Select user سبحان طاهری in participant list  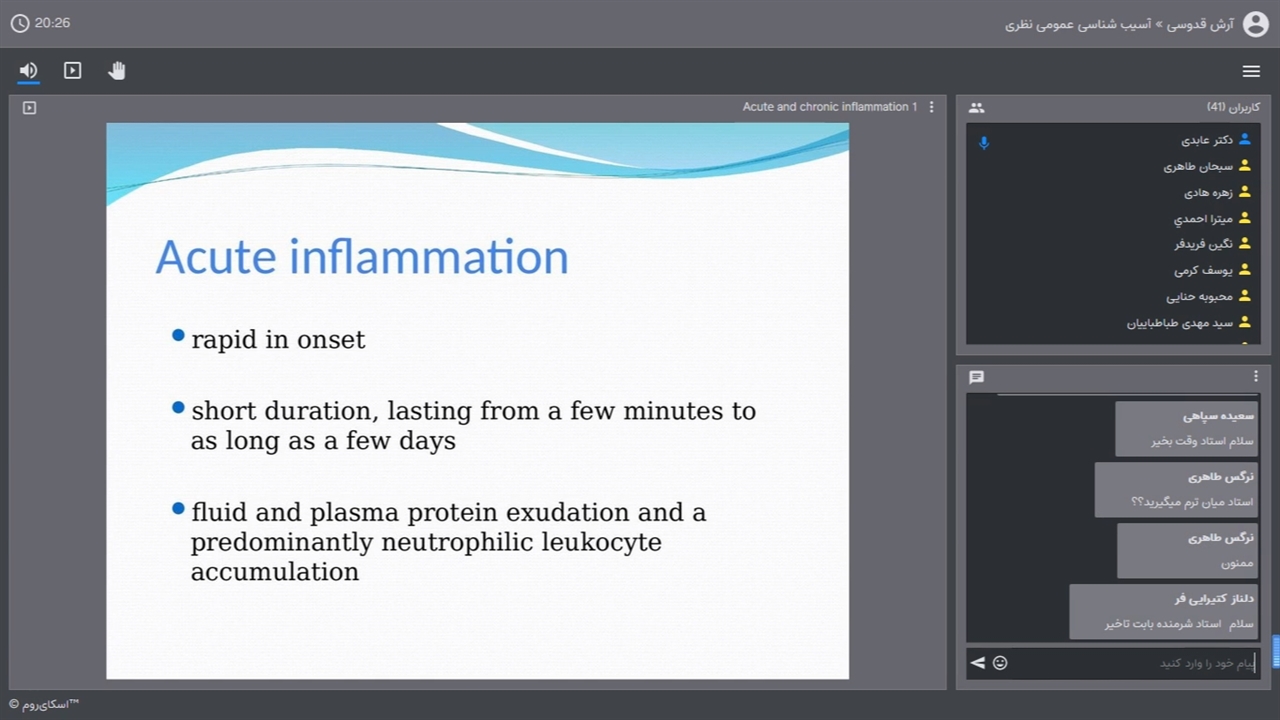click(x=1198, y=166)
